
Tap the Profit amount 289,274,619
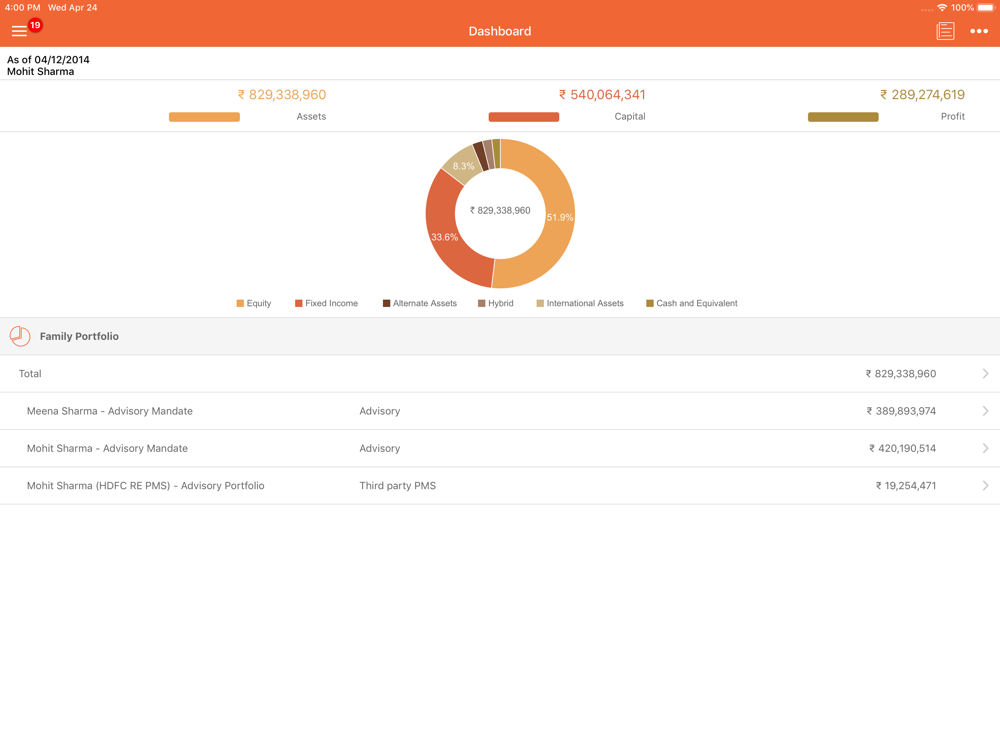922,95
